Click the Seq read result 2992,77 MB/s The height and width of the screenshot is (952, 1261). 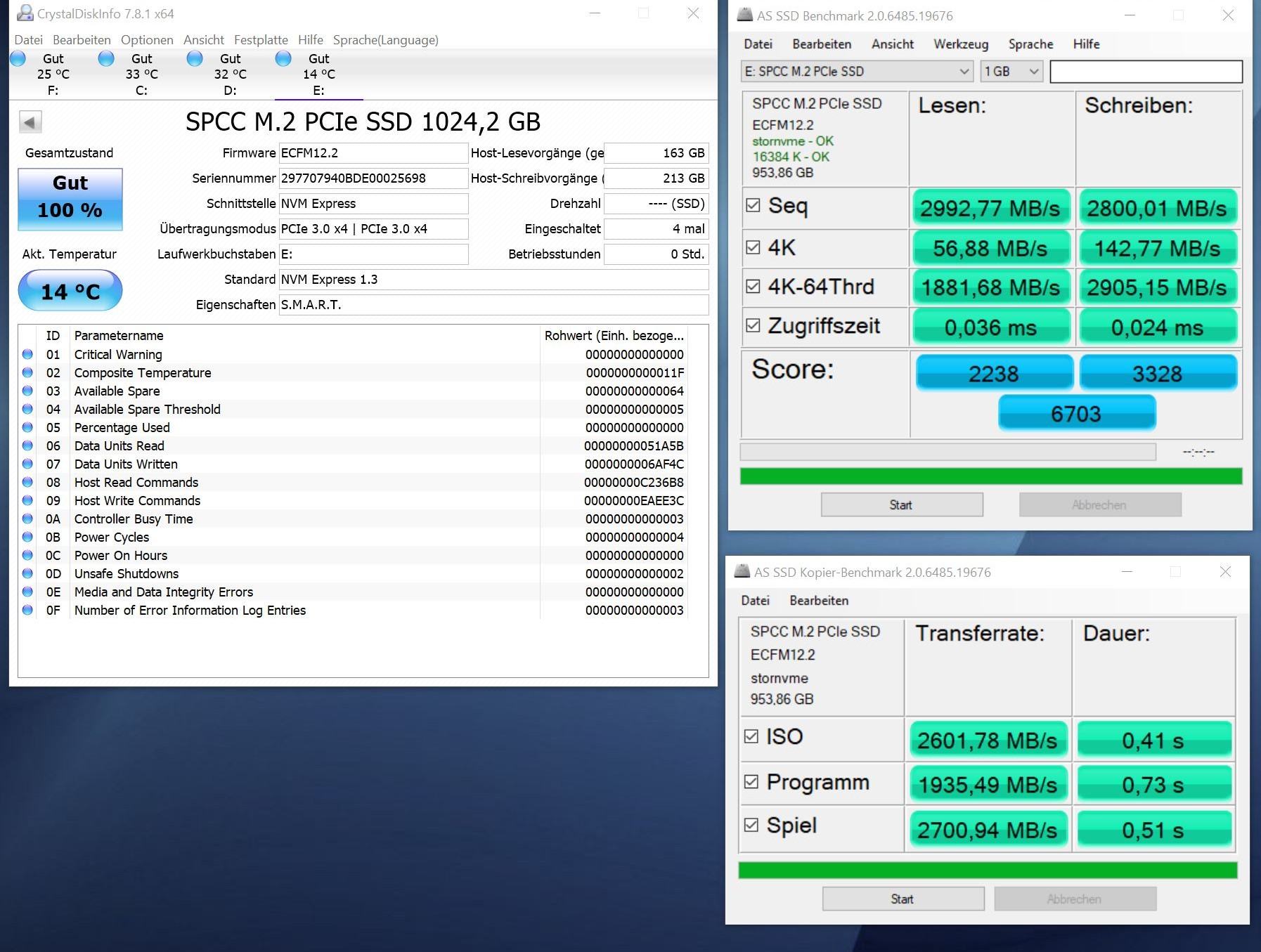pyautogui.click(x=990, y=208)
